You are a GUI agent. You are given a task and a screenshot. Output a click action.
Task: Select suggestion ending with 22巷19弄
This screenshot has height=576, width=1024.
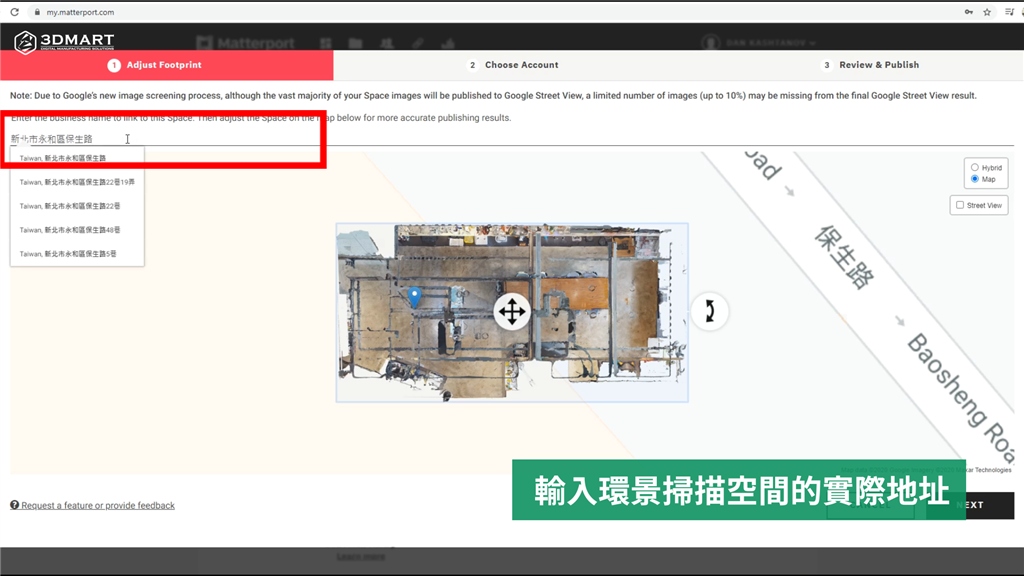(x=77, y=182)
